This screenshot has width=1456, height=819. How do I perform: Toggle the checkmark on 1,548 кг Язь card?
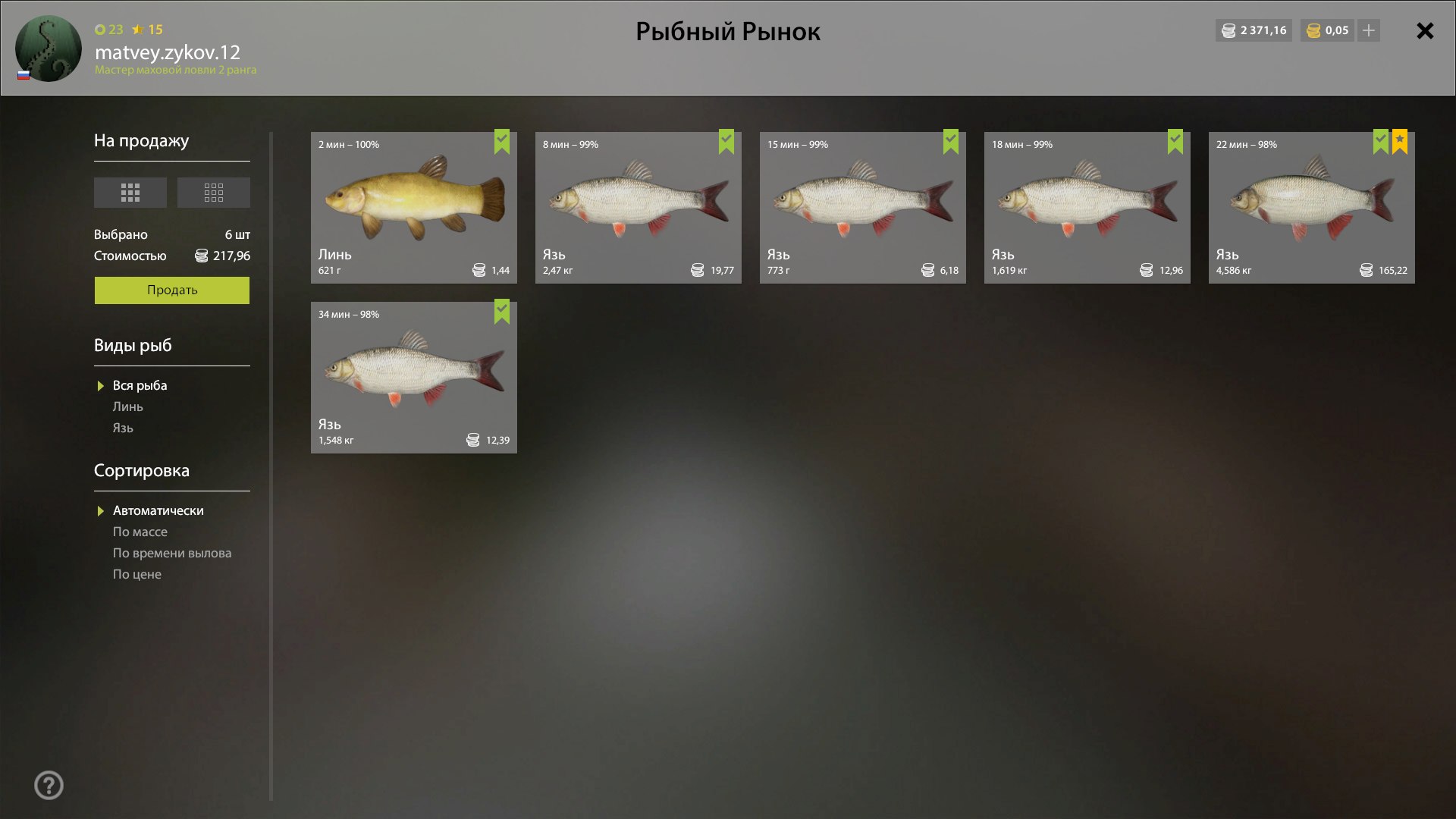(x=502, y=311)
